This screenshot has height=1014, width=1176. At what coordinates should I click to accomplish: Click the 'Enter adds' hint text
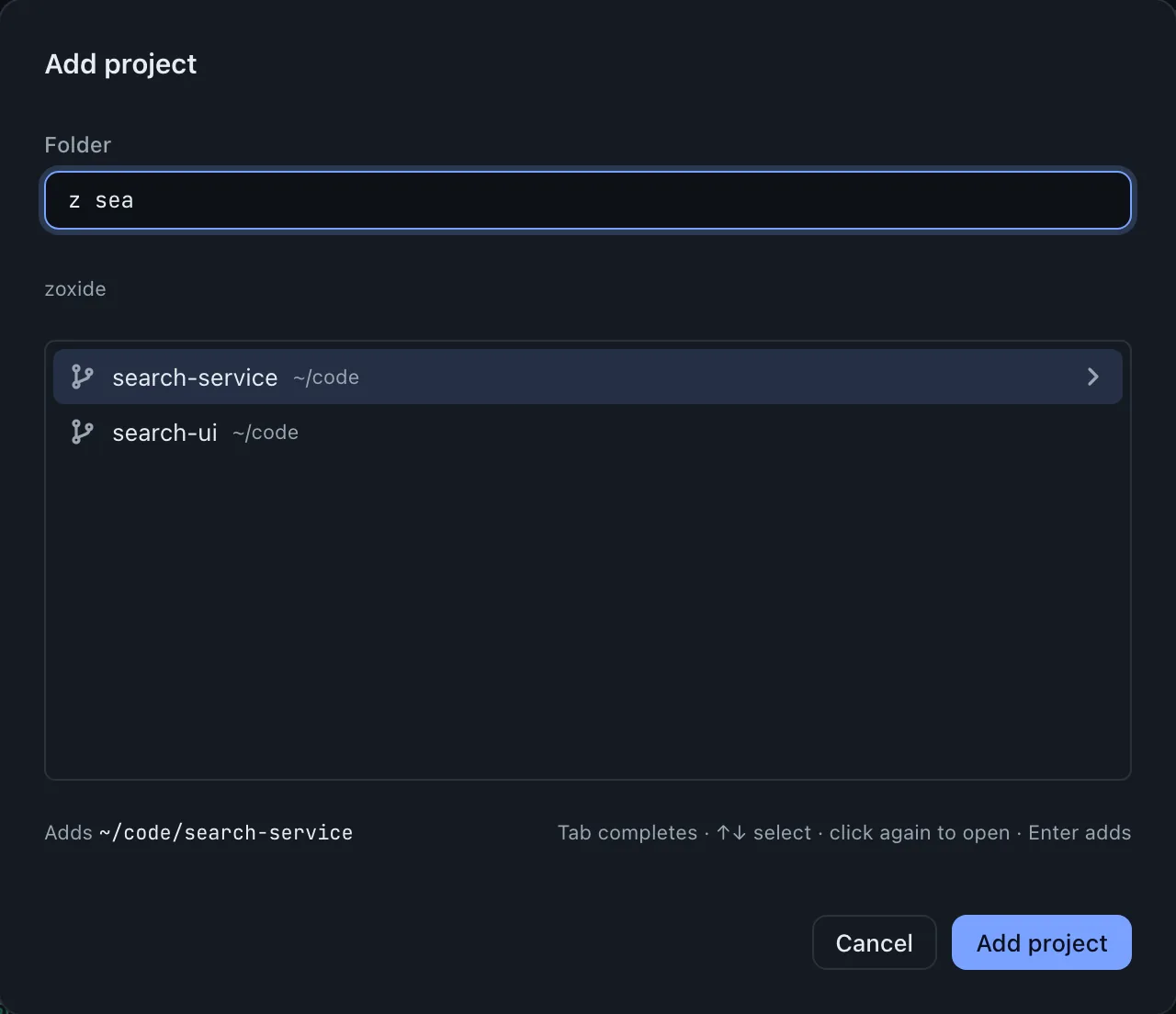pyautogui.click(x=1080, y=832)
